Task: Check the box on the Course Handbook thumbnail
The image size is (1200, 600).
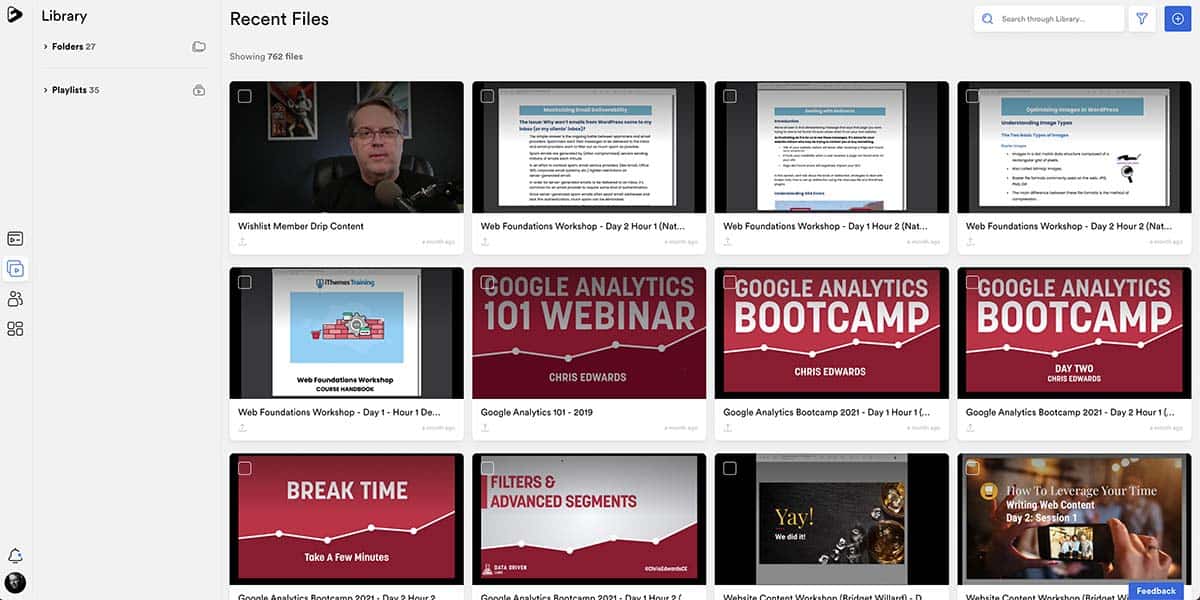Action: (x=245, y=282)
